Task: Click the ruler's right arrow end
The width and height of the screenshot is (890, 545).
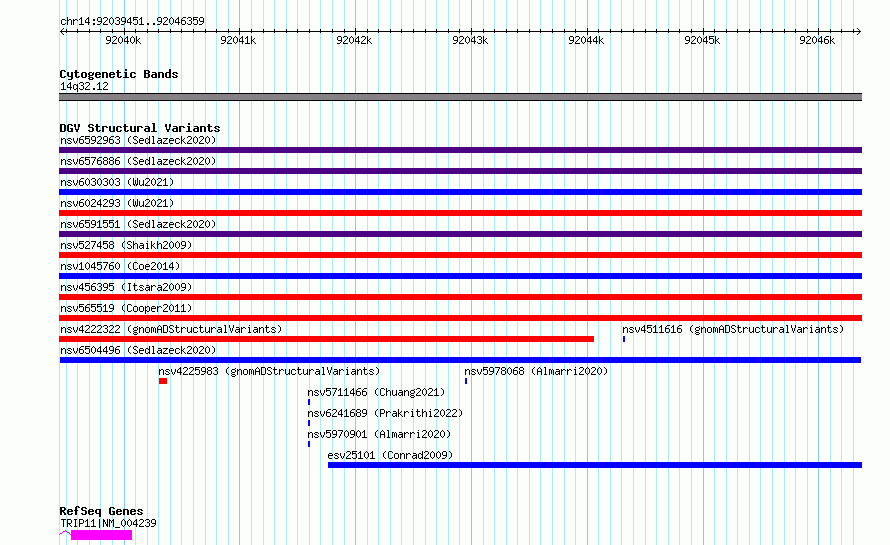Action: (859, 32)
